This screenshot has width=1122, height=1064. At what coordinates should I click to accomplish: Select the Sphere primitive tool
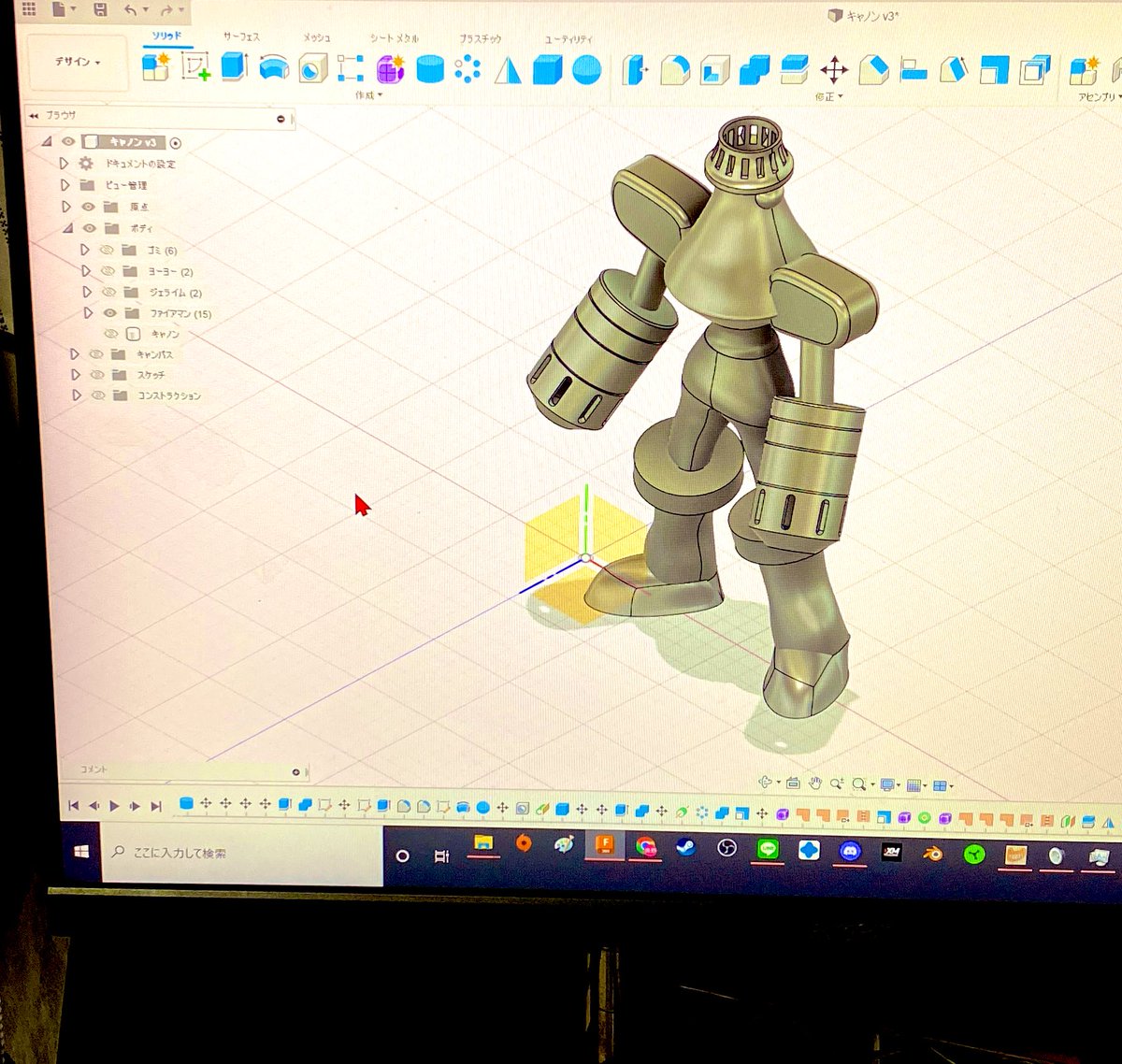[x=587, y=70]
